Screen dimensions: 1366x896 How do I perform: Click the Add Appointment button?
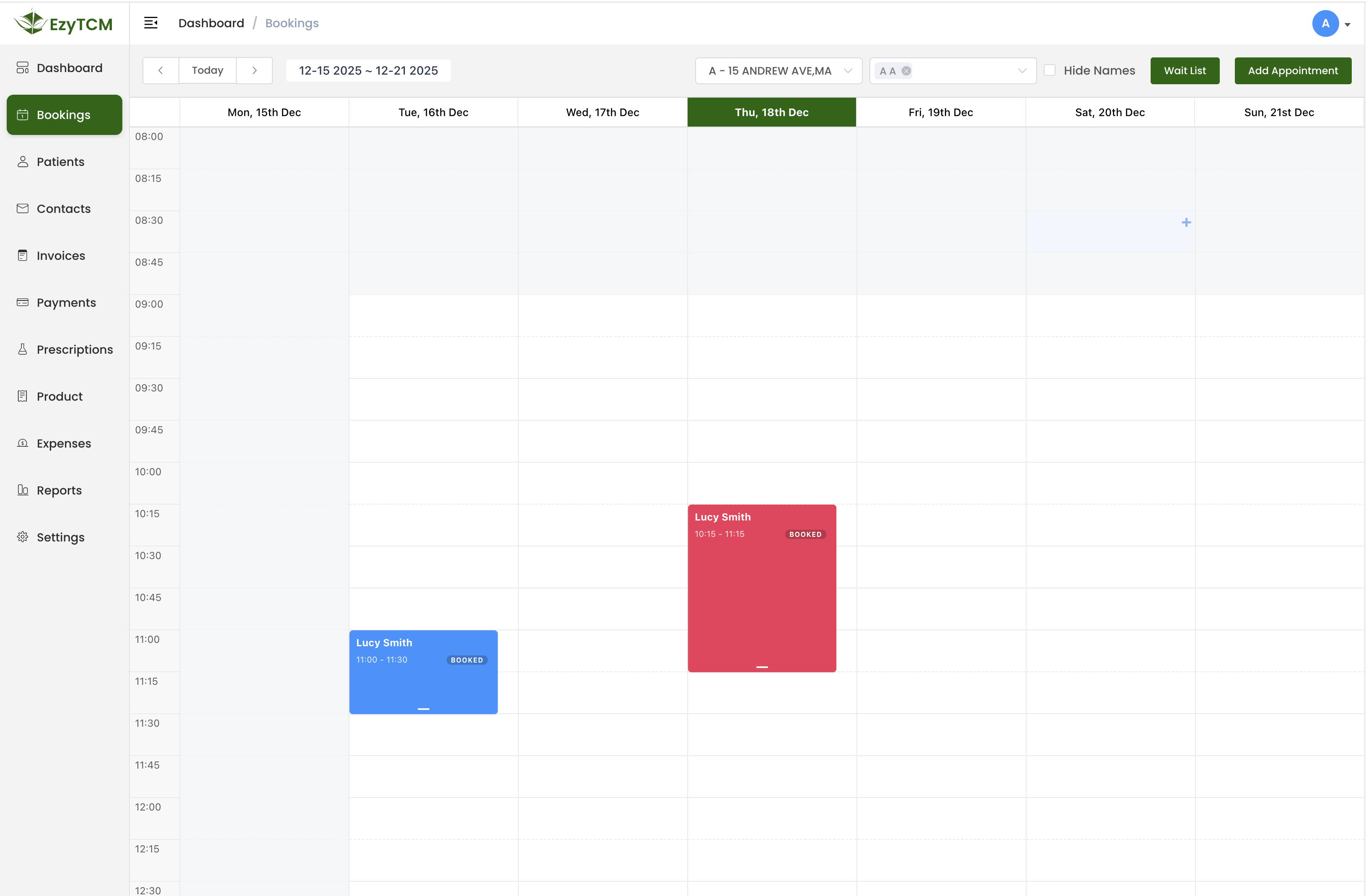(x=1293, y=70)
